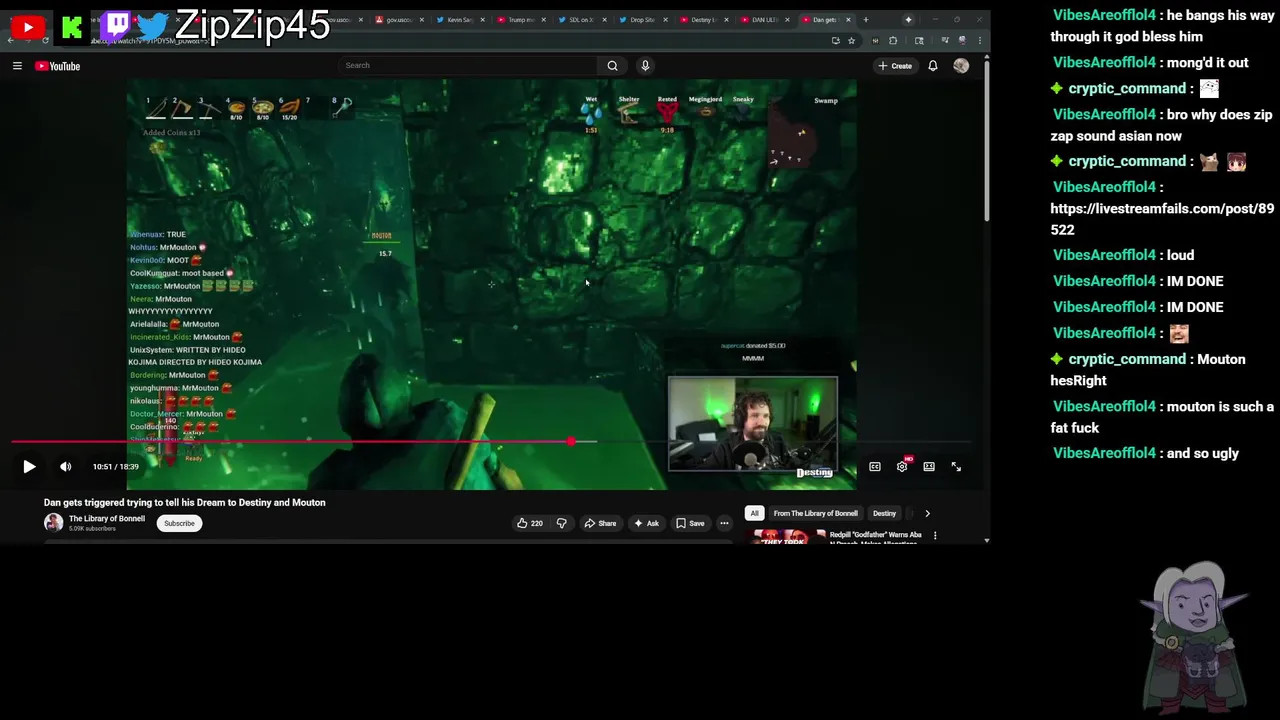
Task: Click the green Kick logo in the overlay
Action: click(72, 28)
